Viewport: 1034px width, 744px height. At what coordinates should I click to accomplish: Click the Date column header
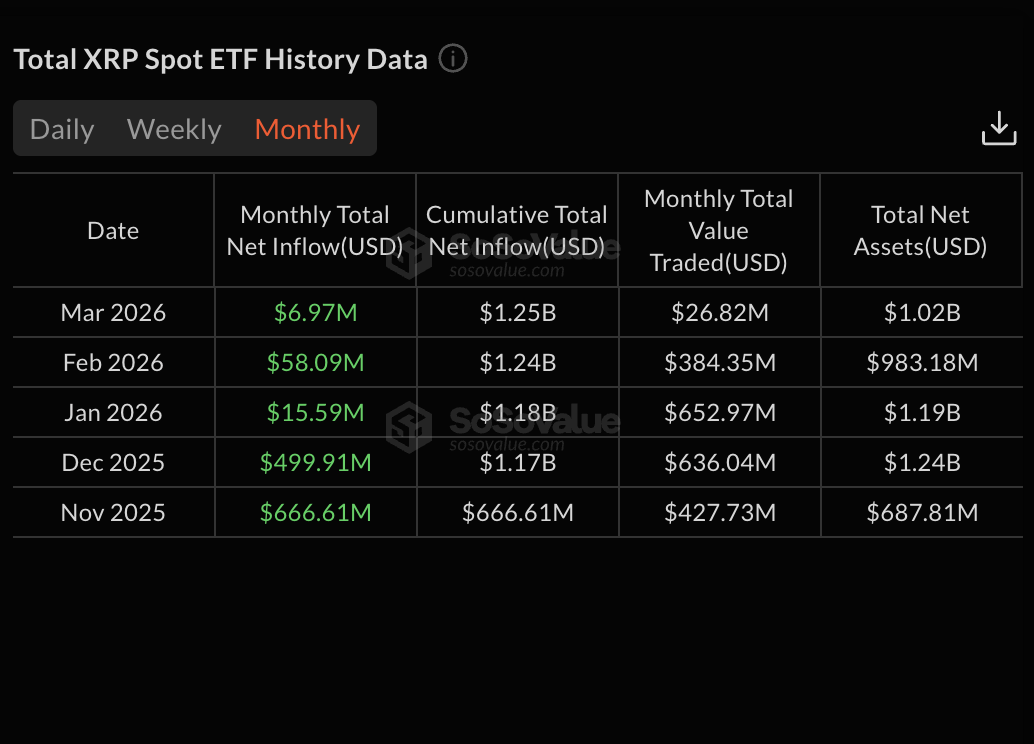pos(112,230)
